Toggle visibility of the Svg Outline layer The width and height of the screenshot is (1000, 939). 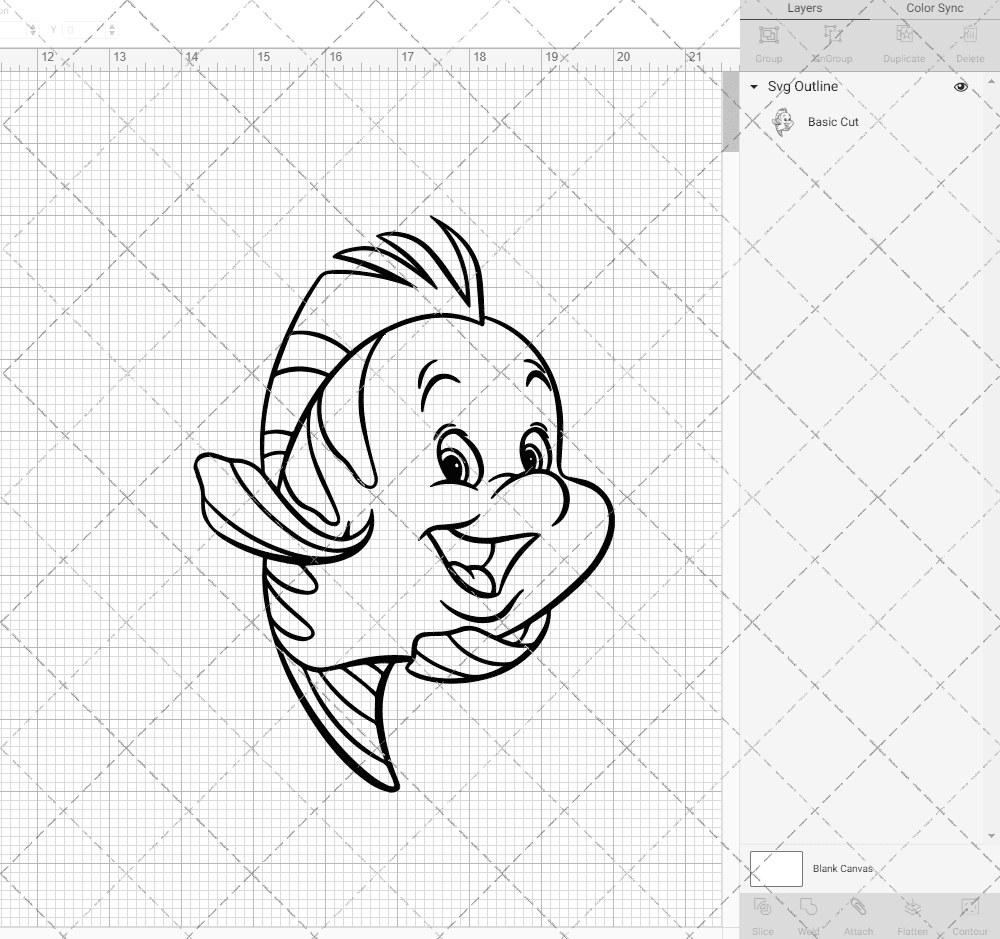tap(960, 87)
